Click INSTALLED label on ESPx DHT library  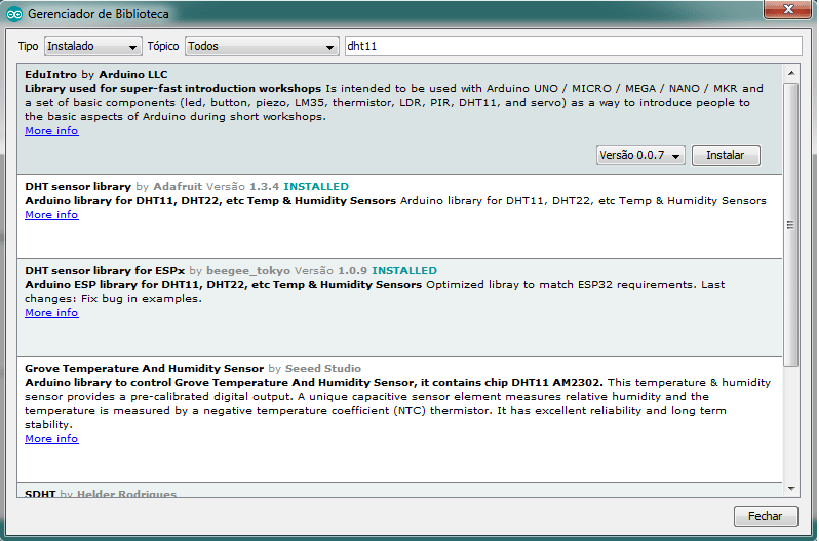tap(404, 270)
